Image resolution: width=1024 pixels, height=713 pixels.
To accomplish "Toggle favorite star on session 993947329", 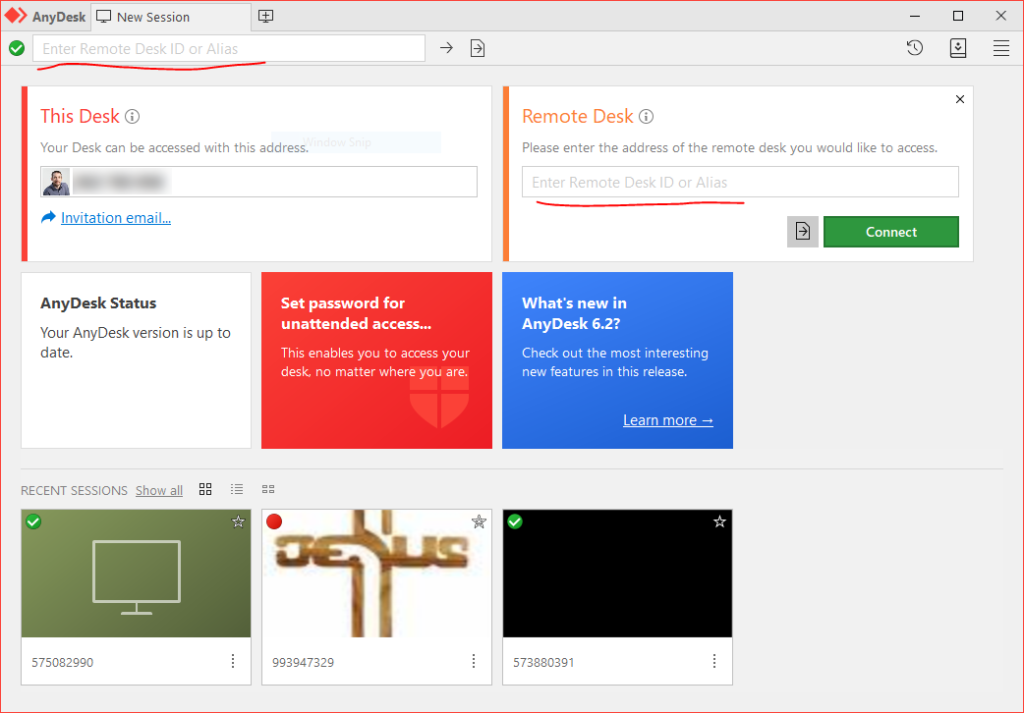I will pos(478,522).
